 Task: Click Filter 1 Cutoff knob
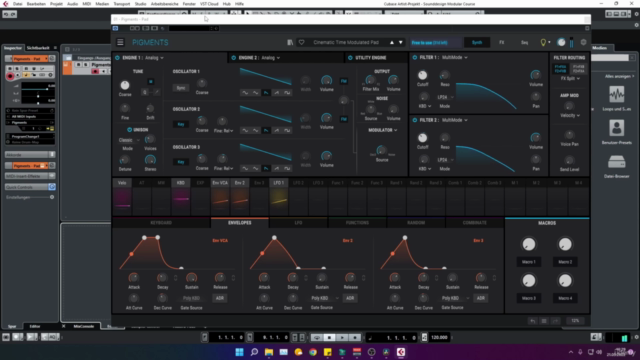tap(422, 75)
